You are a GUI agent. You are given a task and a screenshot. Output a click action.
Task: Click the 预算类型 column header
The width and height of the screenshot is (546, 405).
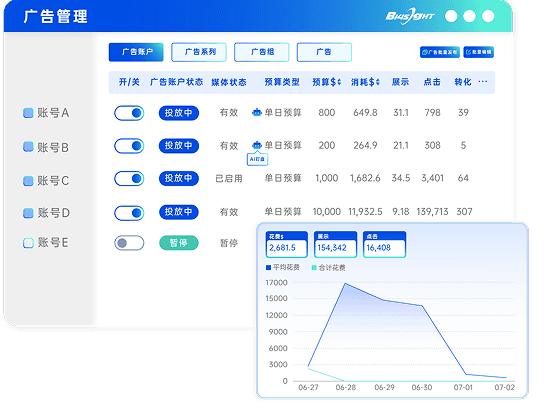tap(282, 82)
